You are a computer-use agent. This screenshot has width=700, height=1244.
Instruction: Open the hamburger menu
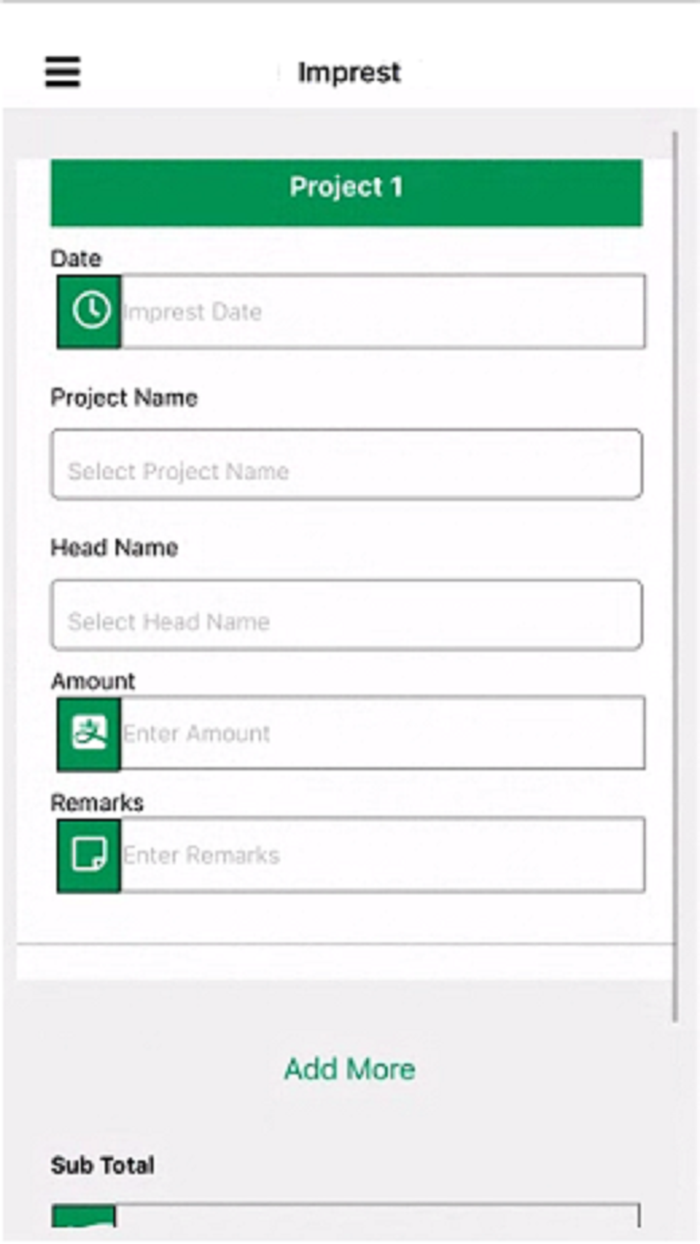tap(62, 71)
